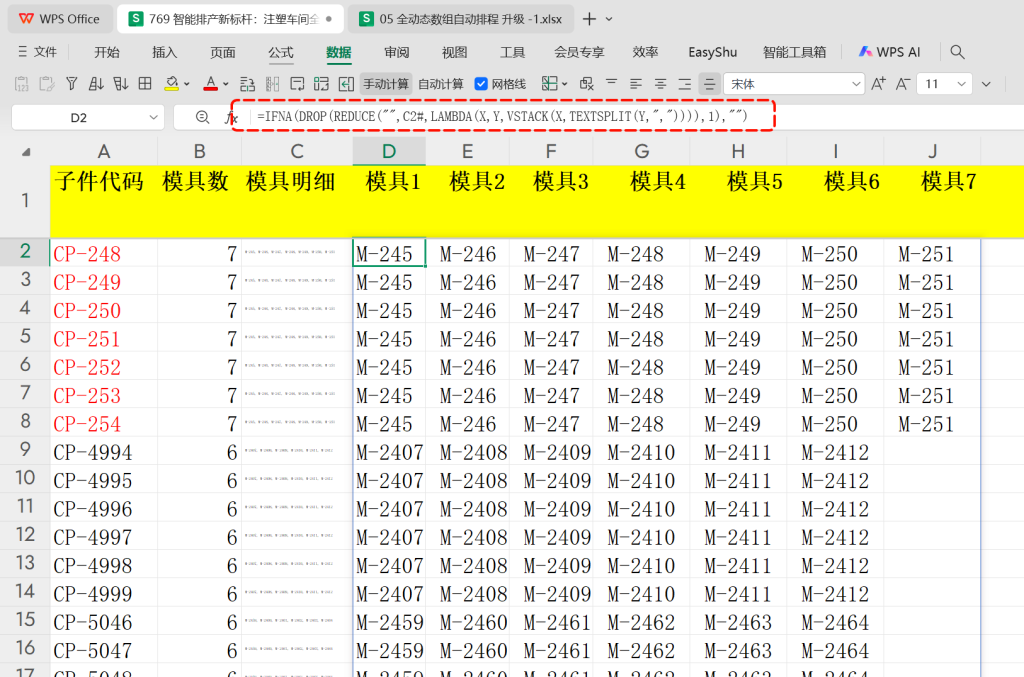Image resolution: width=1024 pixels, height=677 pixels.
Task: Switch to the 公式 tab
Action: coord(281,52)
